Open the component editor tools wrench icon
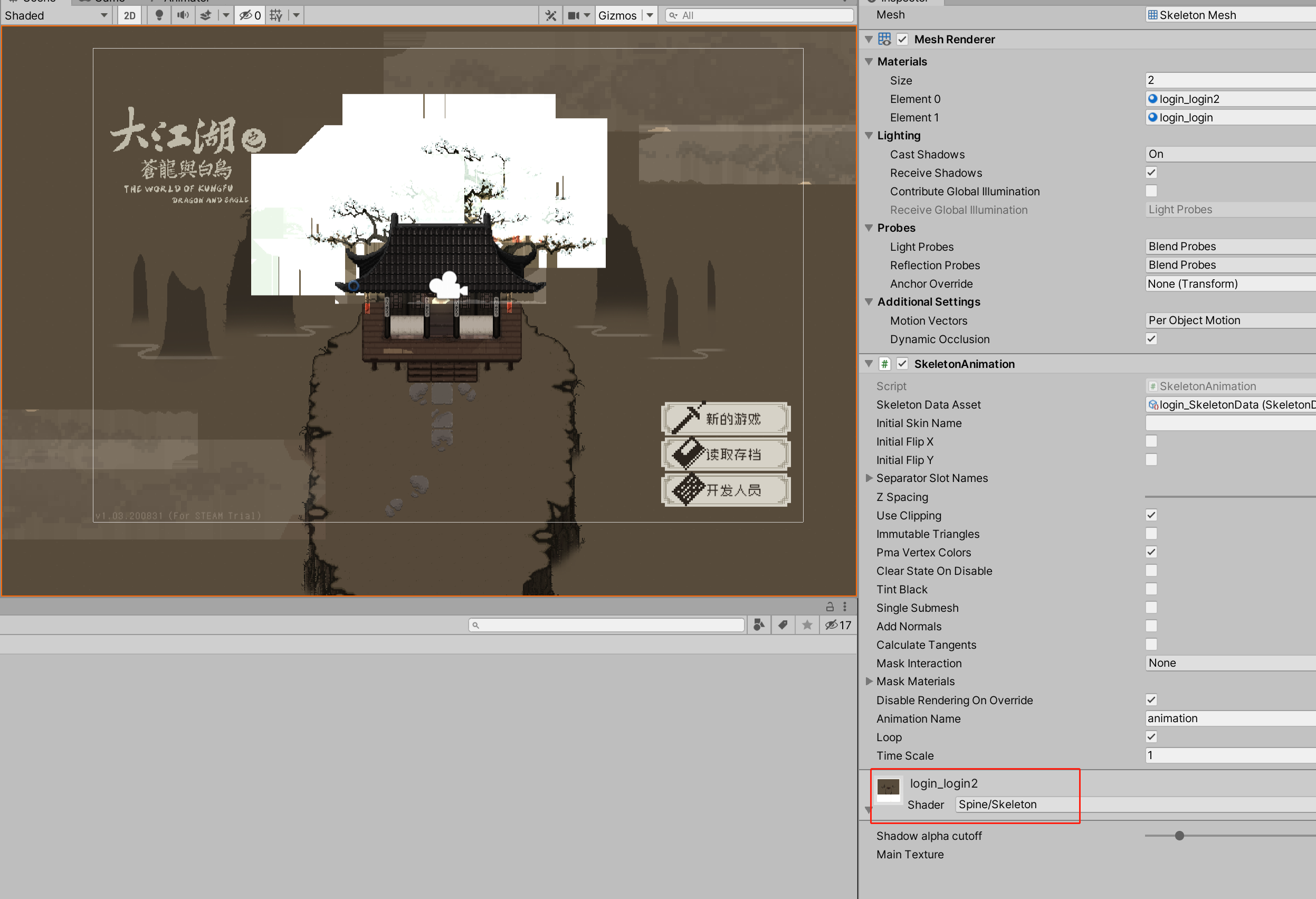 (551, 15)
